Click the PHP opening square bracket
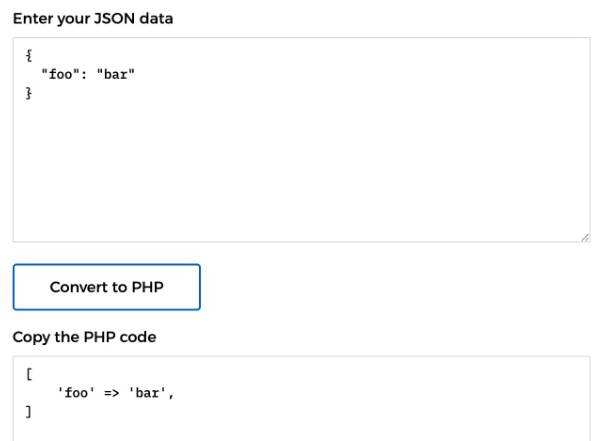607x441 pixels. coord(29,375)
